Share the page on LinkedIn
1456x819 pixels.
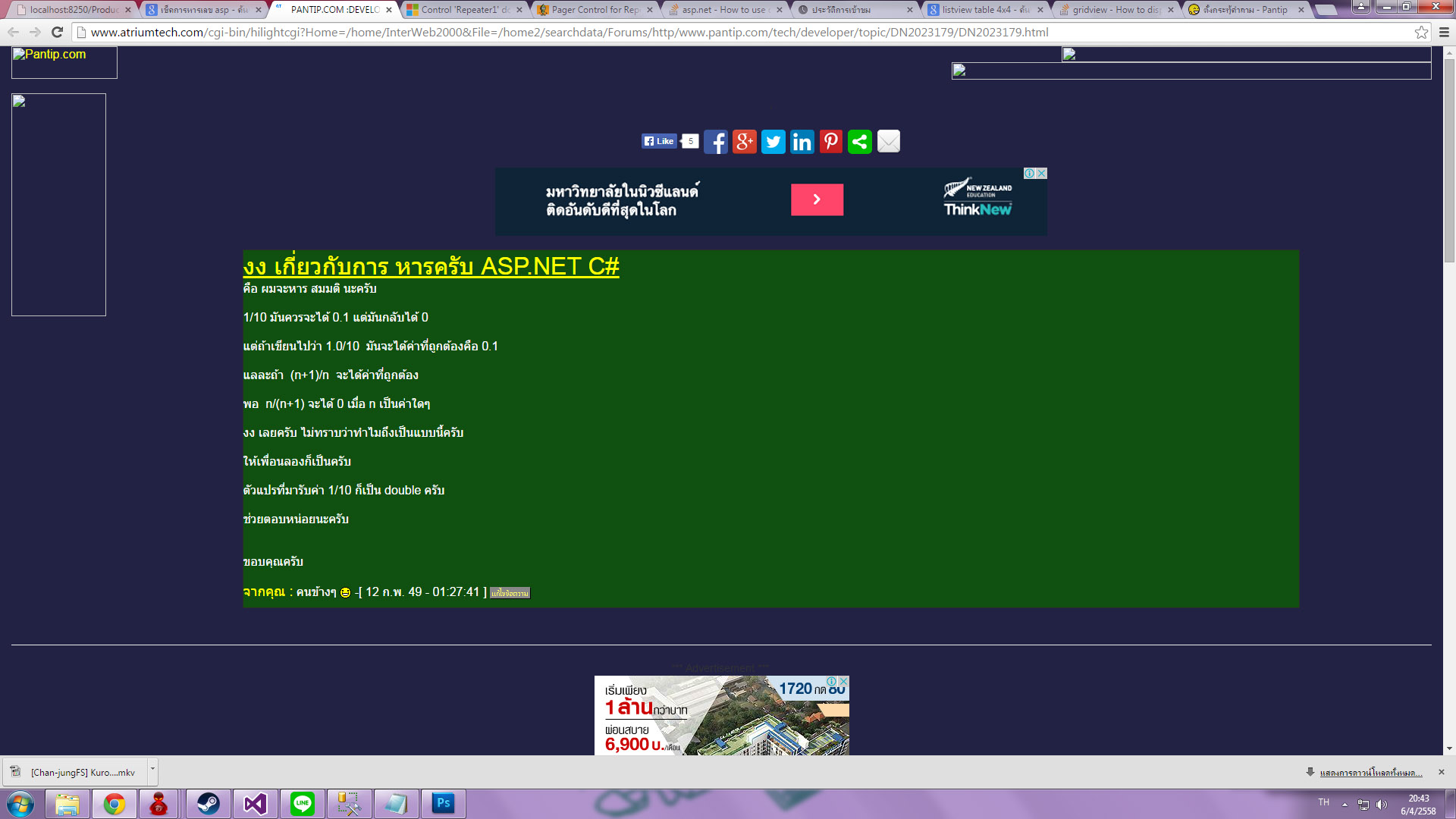tap(802, 142)
